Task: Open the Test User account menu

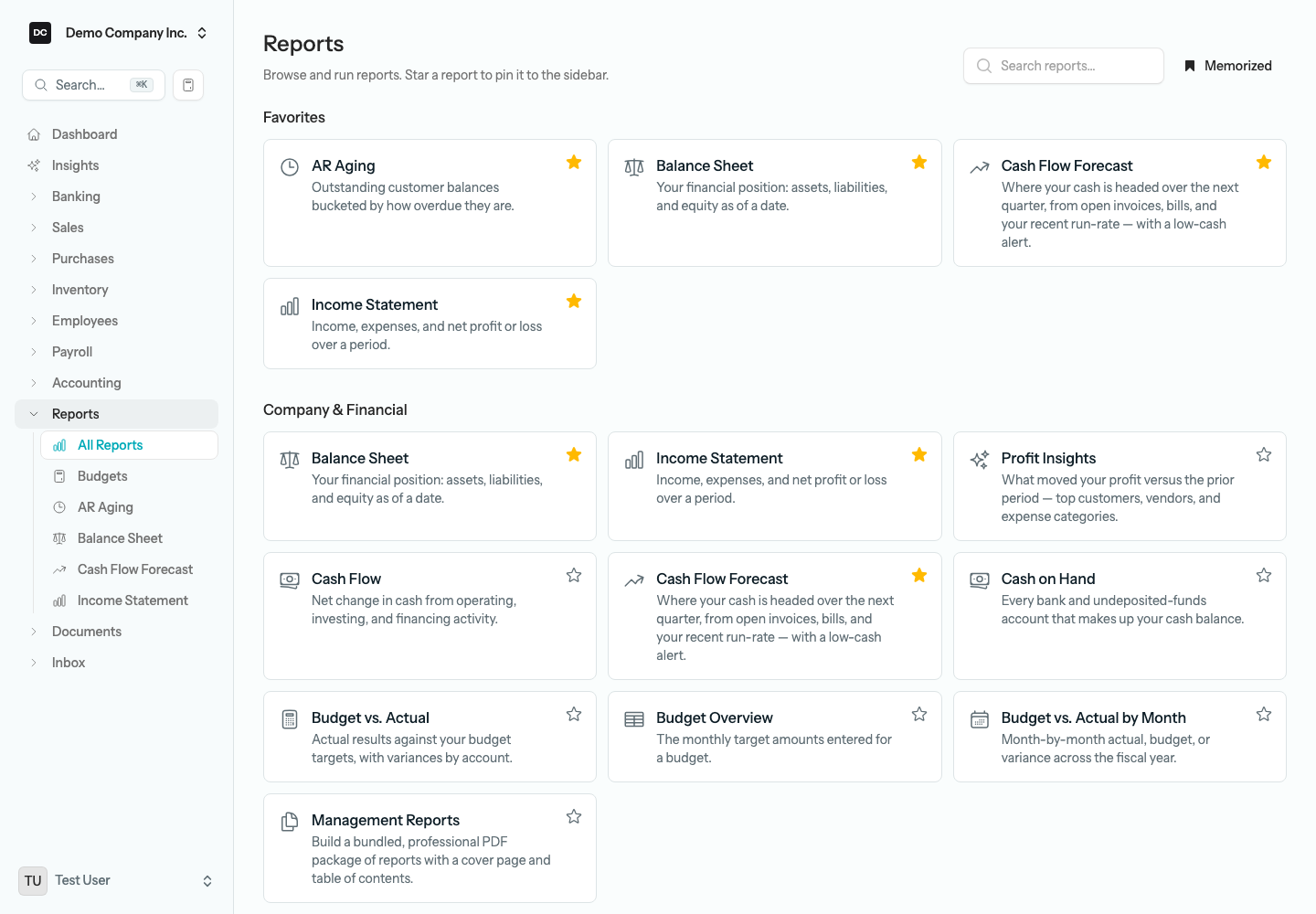Action: point(116,880)
